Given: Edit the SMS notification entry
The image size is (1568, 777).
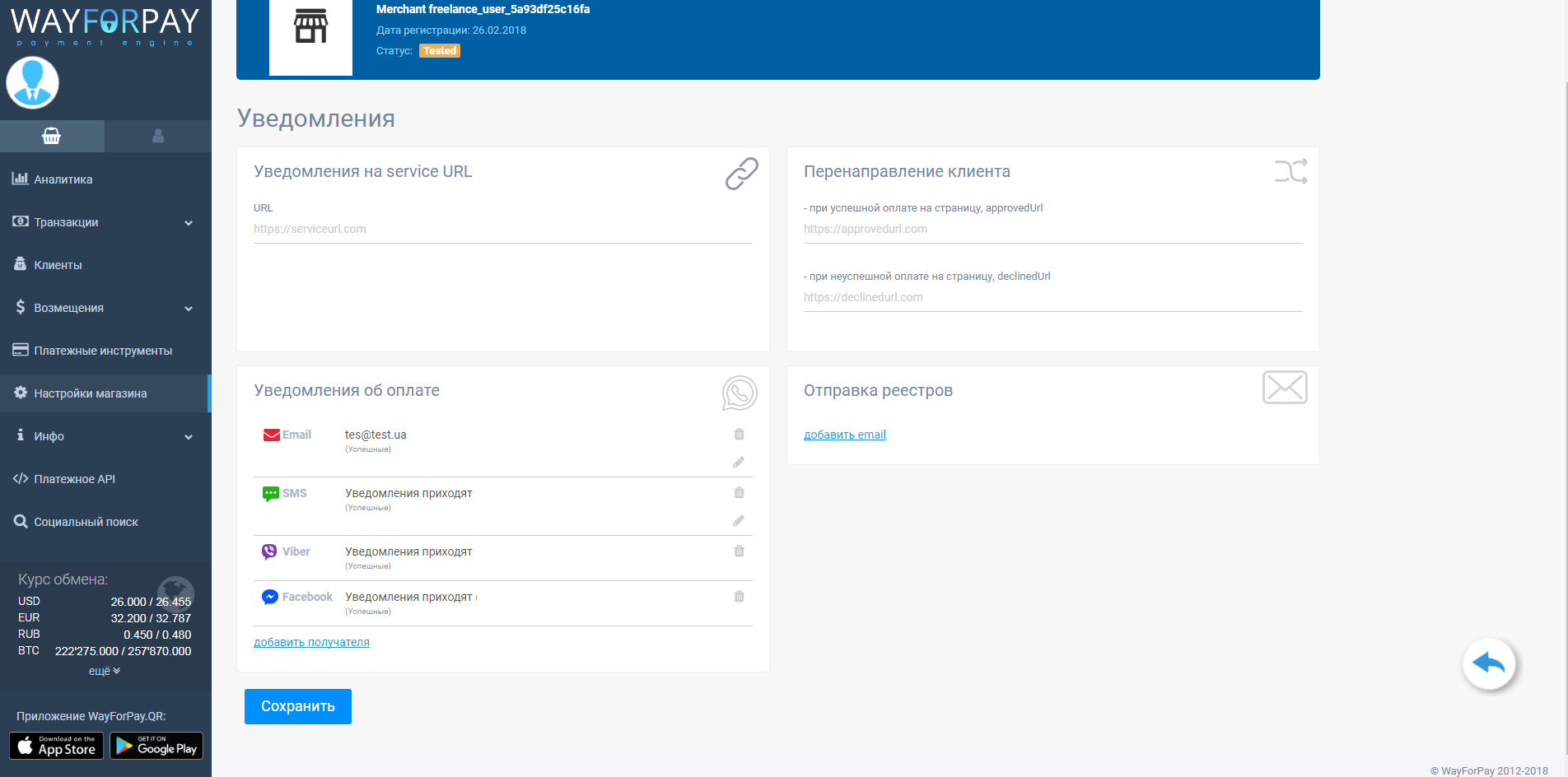Looking at the screenshot, I should [x=739, y=521].
